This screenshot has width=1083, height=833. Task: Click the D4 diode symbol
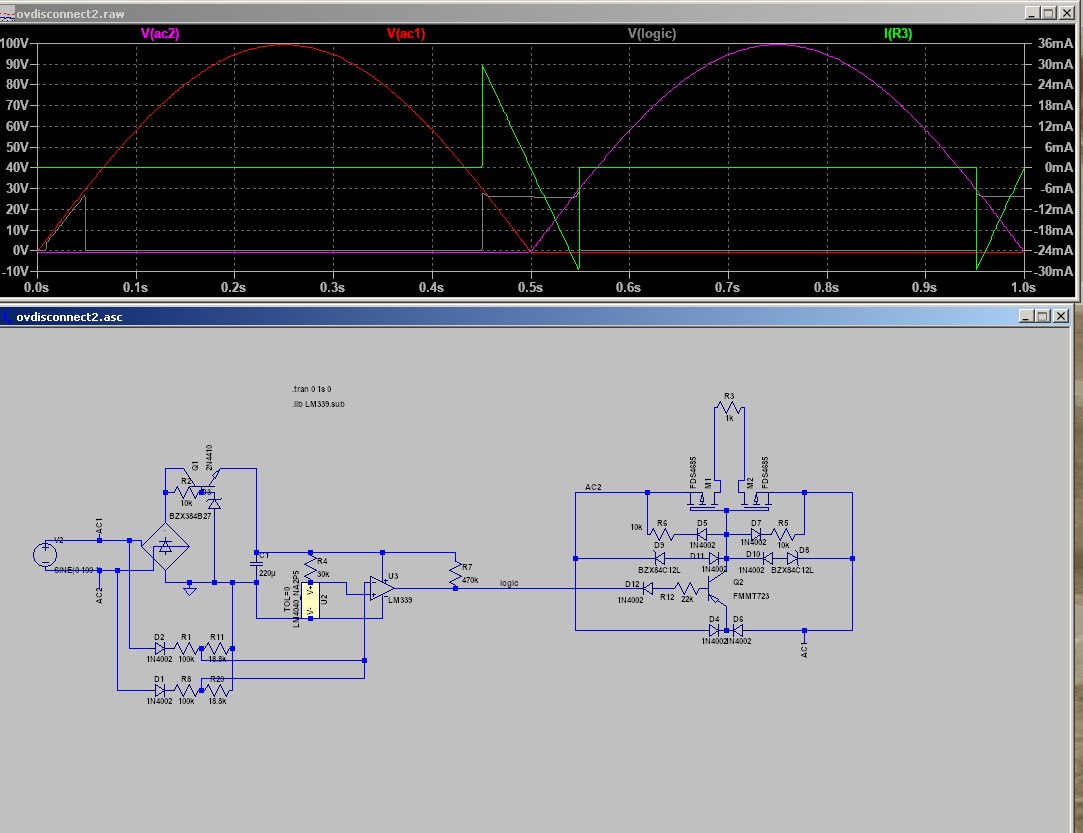point(713,631)
